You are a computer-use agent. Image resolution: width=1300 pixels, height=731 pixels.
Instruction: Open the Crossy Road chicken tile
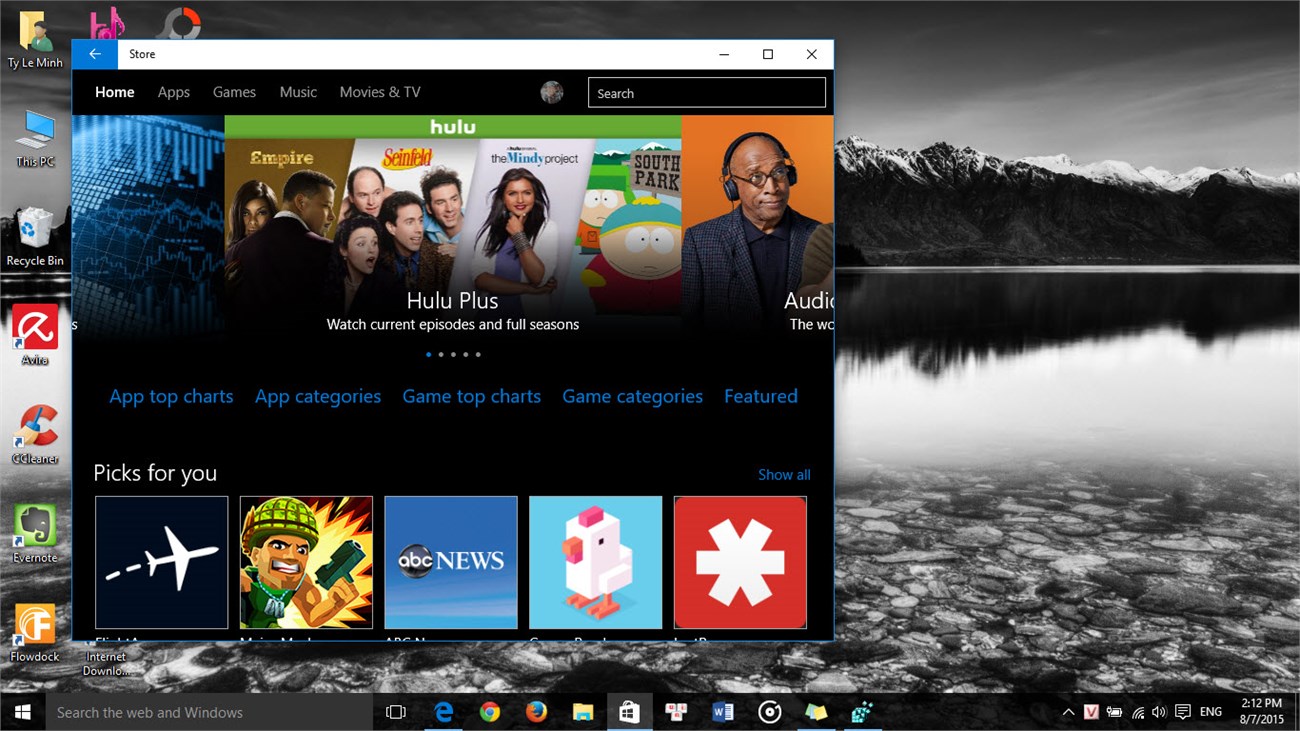(596, 562)
